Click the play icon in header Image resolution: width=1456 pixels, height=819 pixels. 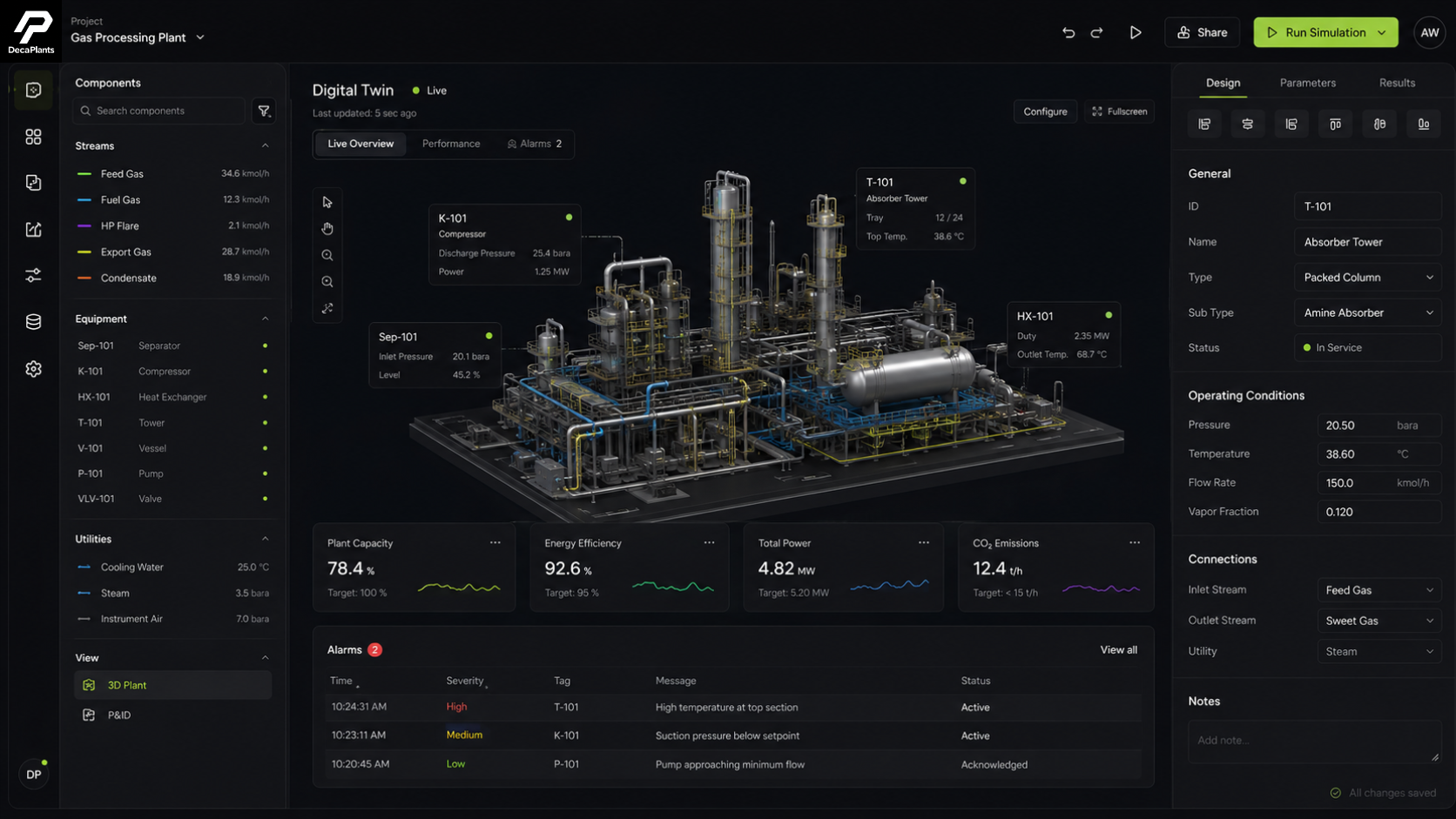pyautogui.click(x=1136, y=32)
